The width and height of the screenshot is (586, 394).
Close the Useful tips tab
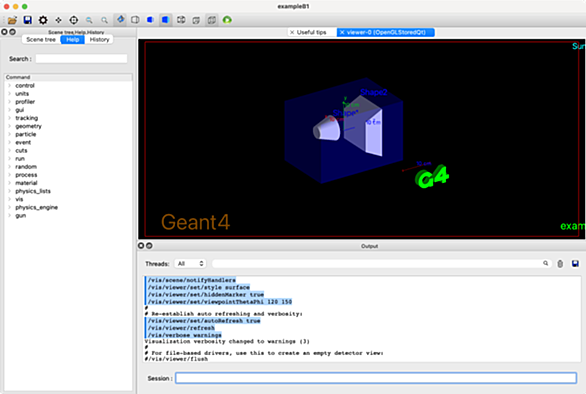coord(292,33)
